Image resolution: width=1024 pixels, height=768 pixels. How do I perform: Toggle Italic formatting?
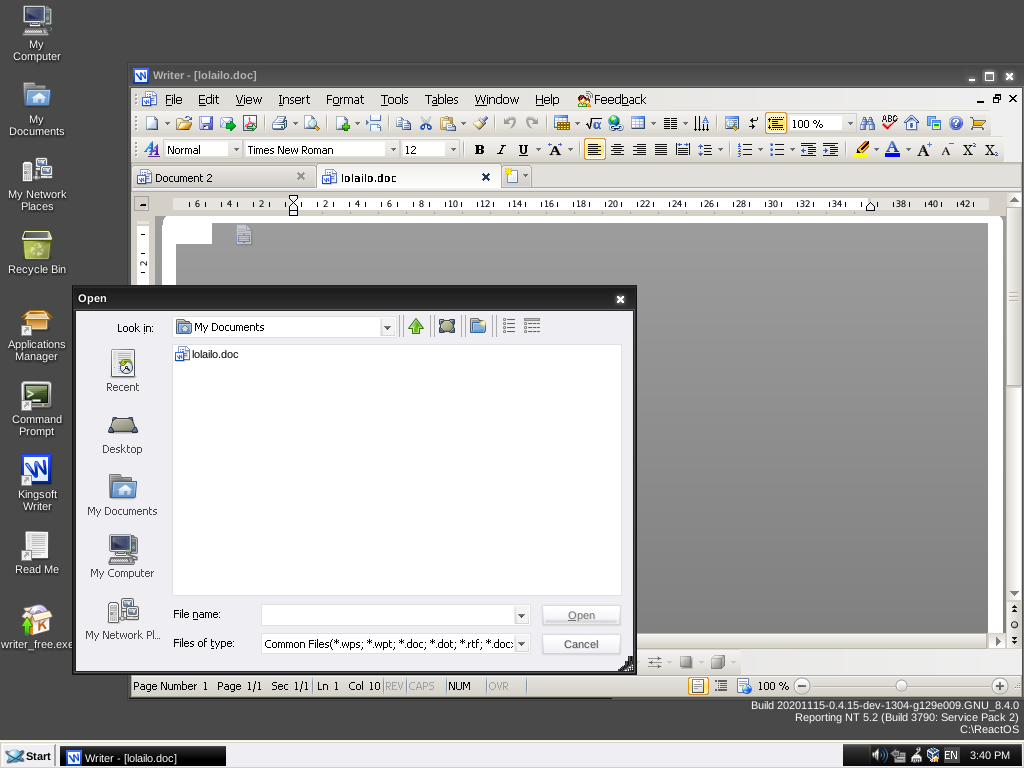pos(502,150)
